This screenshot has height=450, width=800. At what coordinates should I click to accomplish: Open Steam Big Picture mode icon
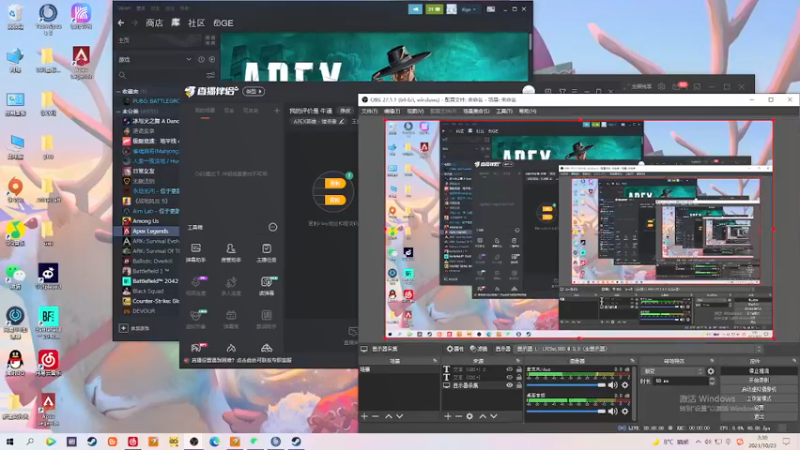(491, 9)
